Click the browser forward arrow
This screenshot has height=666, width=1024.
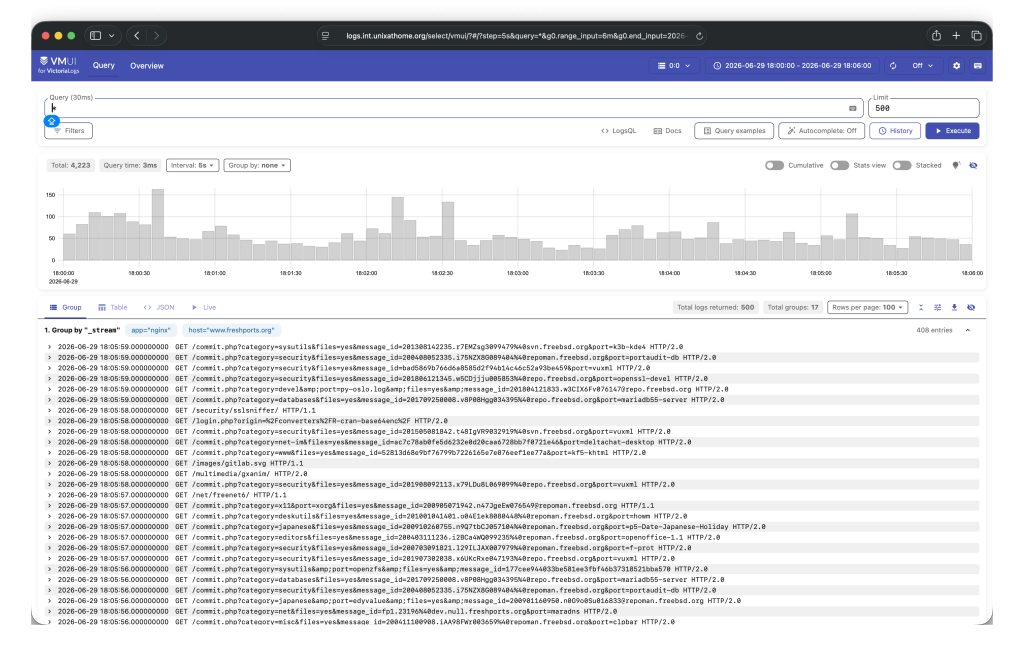(157, 36)
